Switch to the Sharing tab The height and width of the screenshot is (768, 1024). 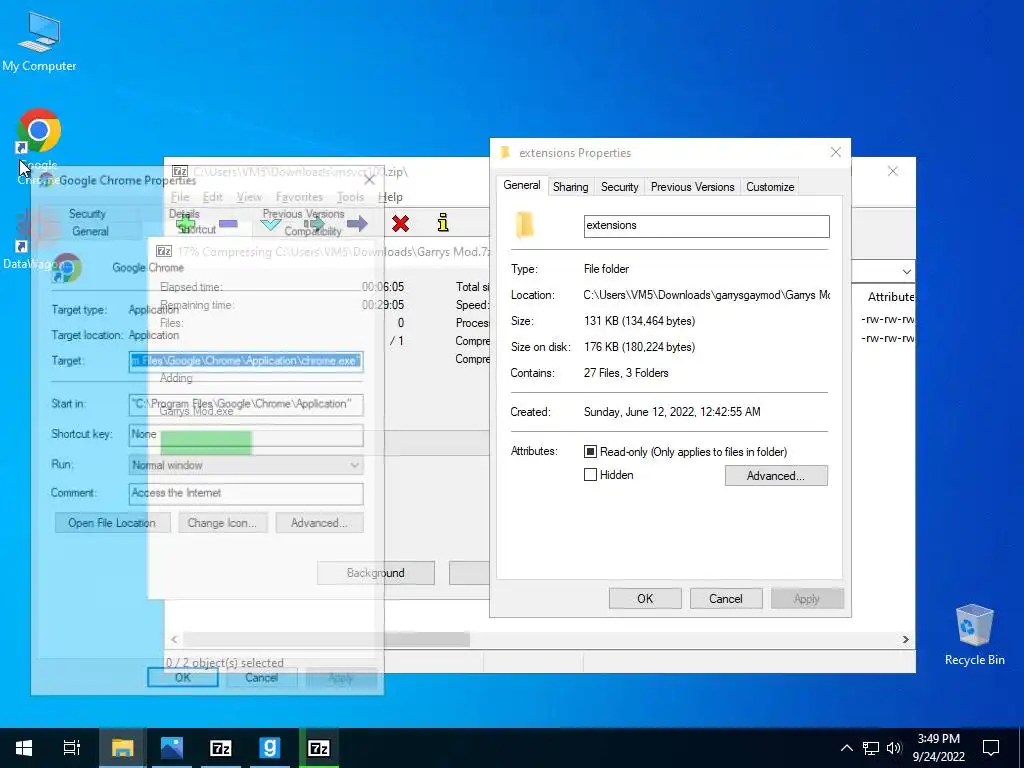pyautogui.click(x=570, y=187)
